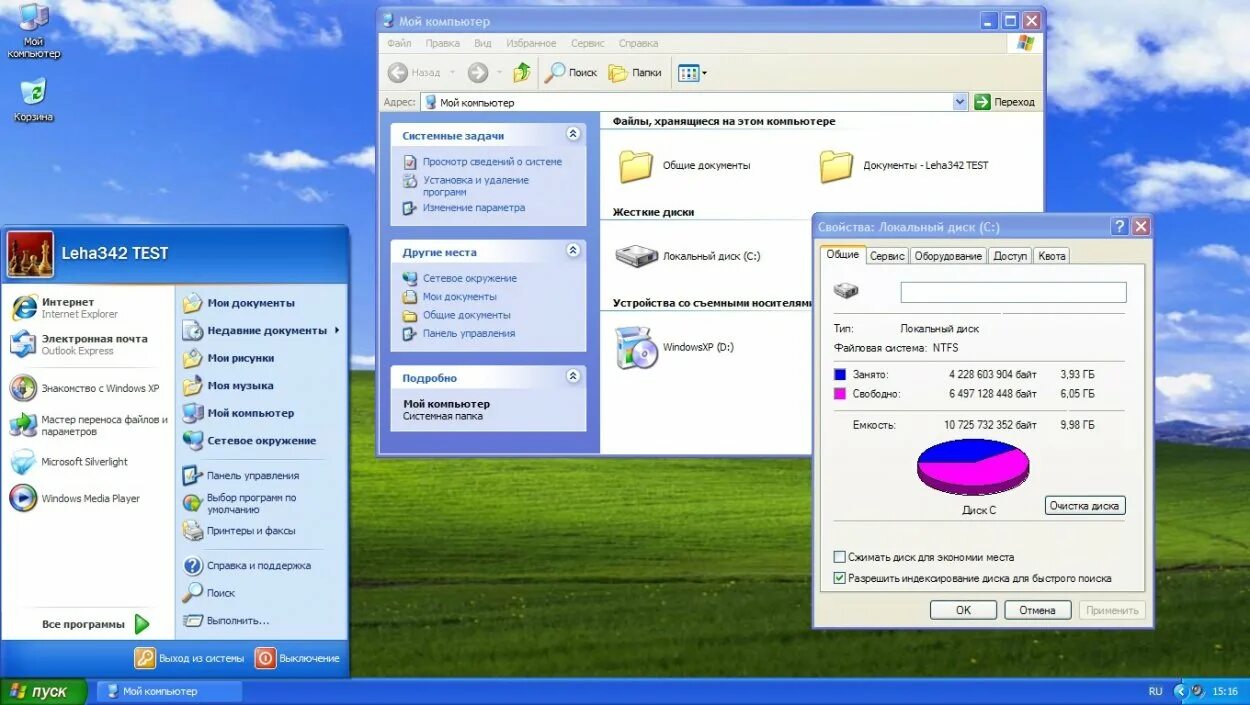The image size is (1250, 705).
Task: Open the Избранное menu
Action: 531,44
